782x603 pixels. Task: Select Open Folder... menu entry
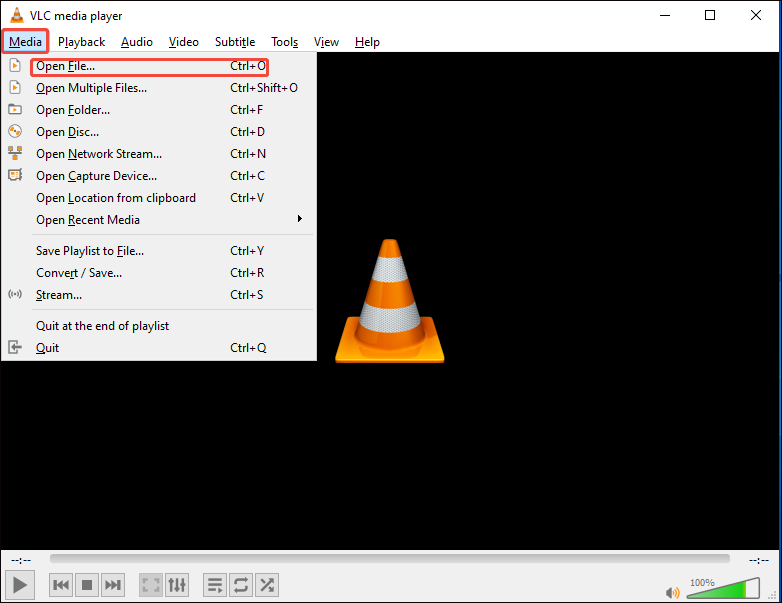click(159, 110)
